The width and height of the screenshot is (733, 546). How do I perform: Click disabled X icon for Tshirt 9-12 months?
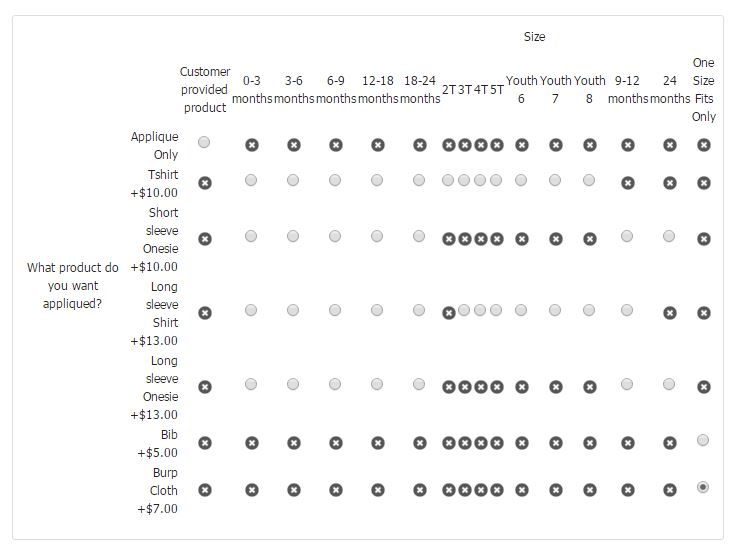pos(628,183)
